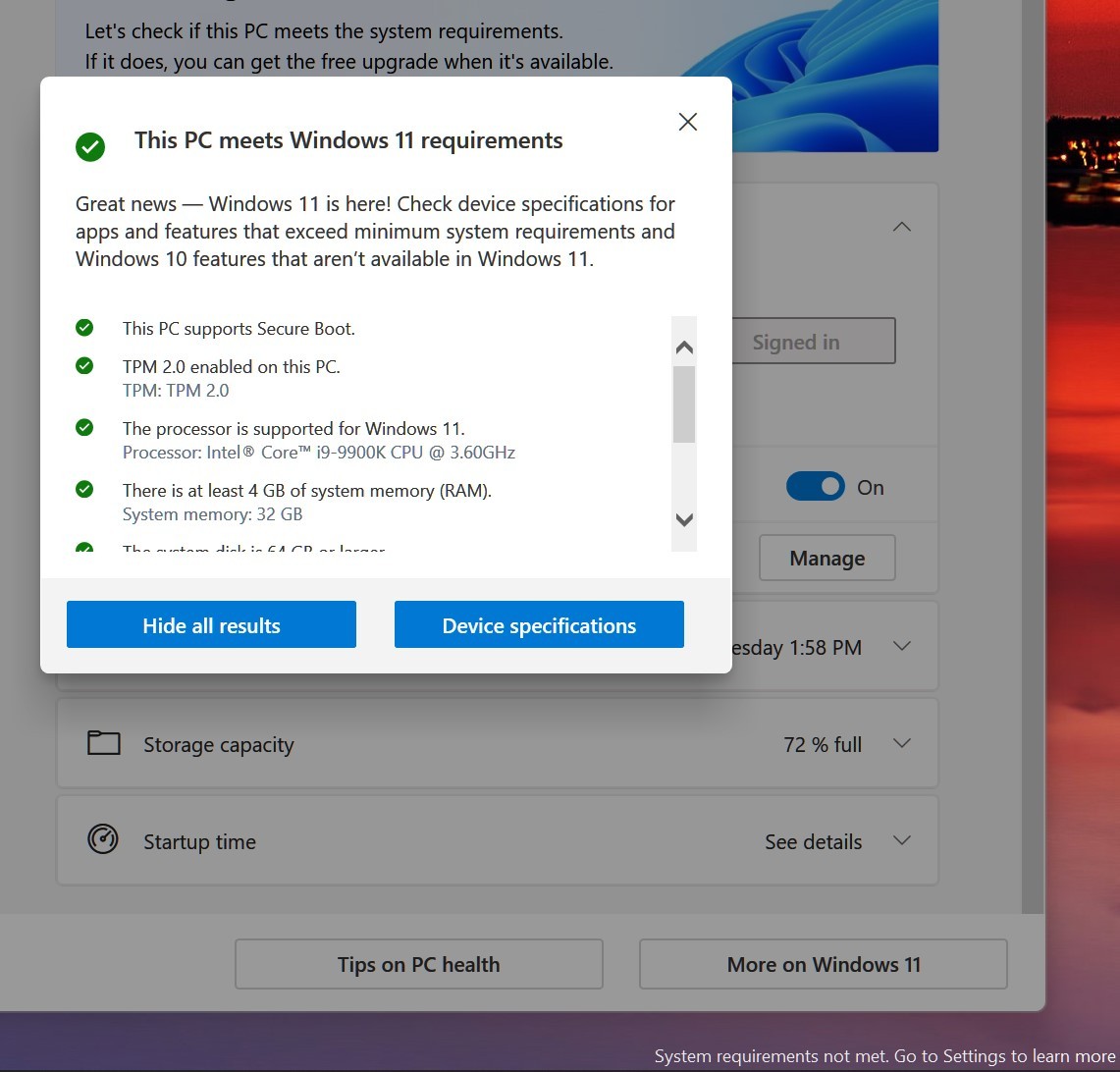Click 'See details' for Startup time
Viewport: 1120px width, 1072px height.
814,842
